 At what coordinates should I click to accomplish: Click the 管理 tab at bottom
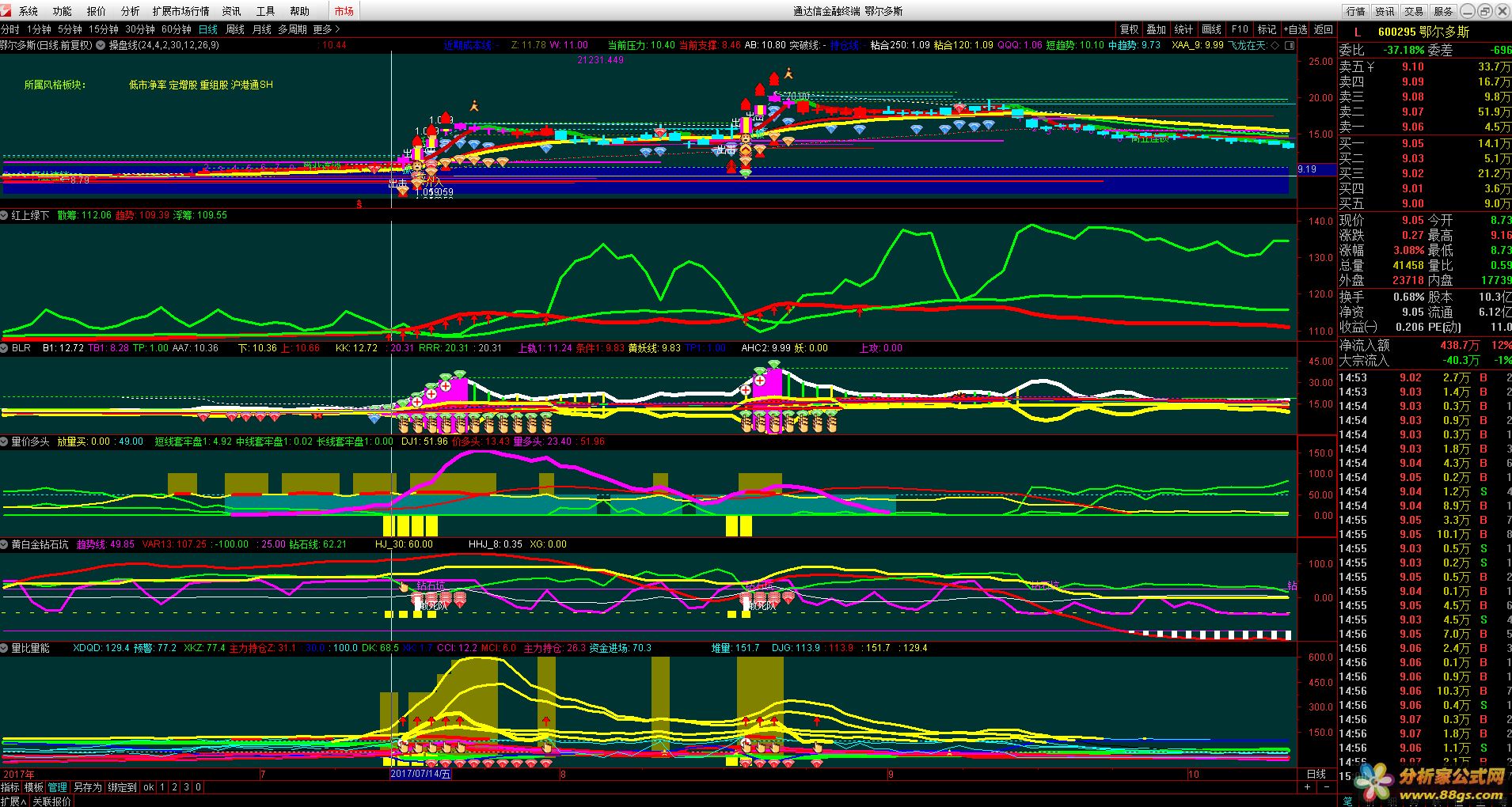[58, 787]
